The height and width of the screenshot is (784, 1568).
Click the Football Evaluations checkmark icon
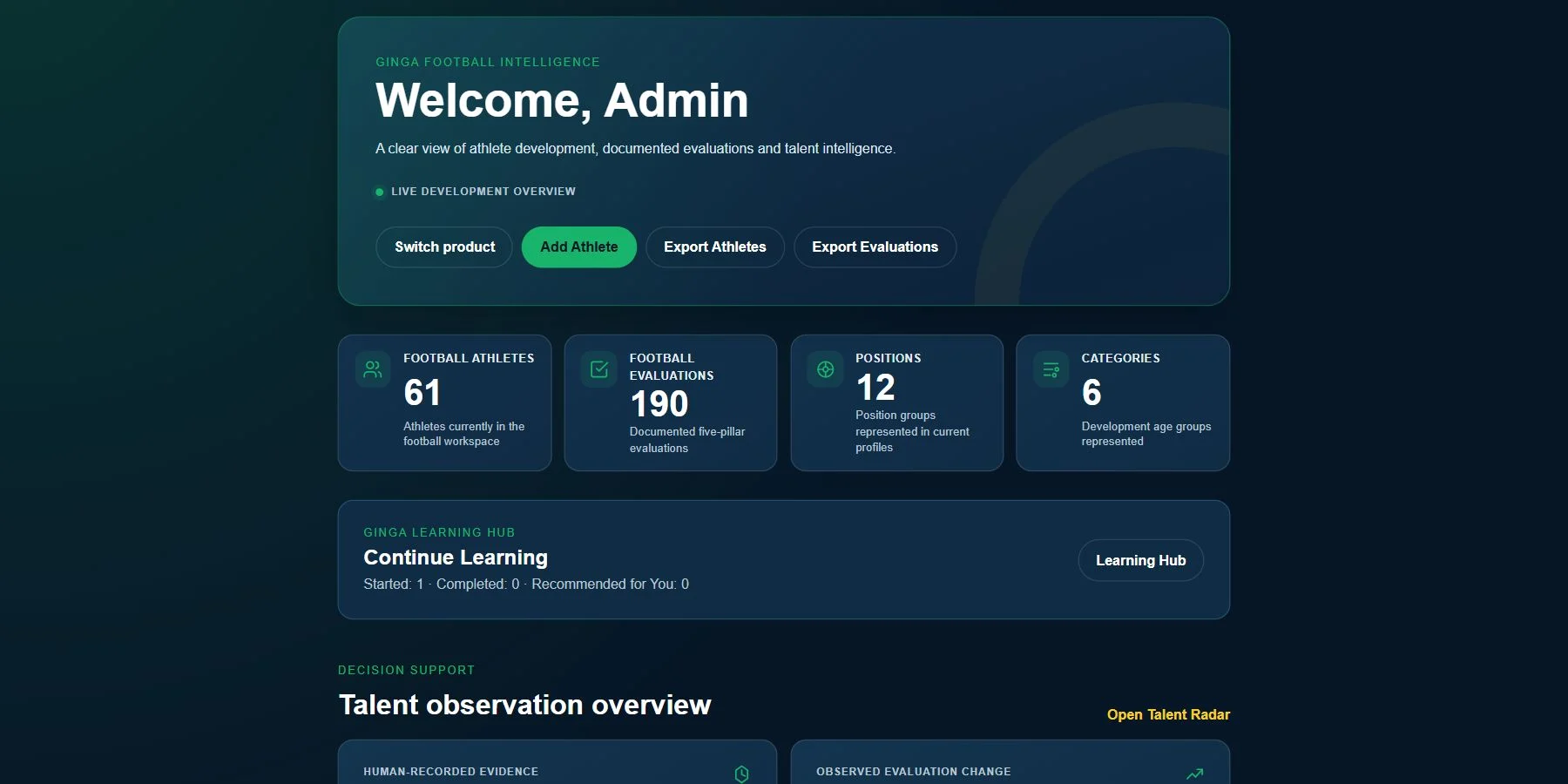point(599,369)
